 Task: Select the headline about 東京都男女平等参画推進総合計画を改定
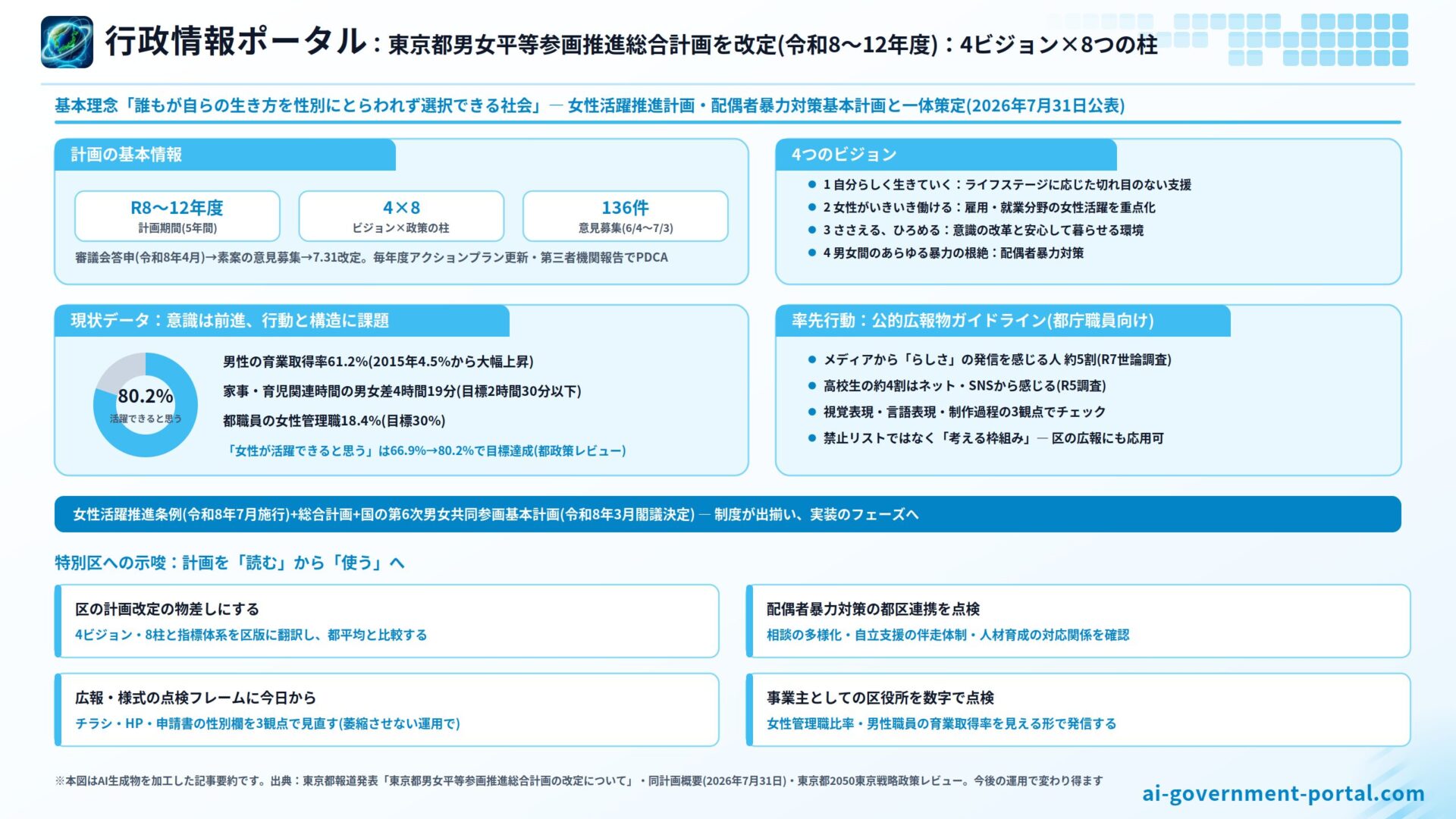pyautogui.click(x=773, y=45)
